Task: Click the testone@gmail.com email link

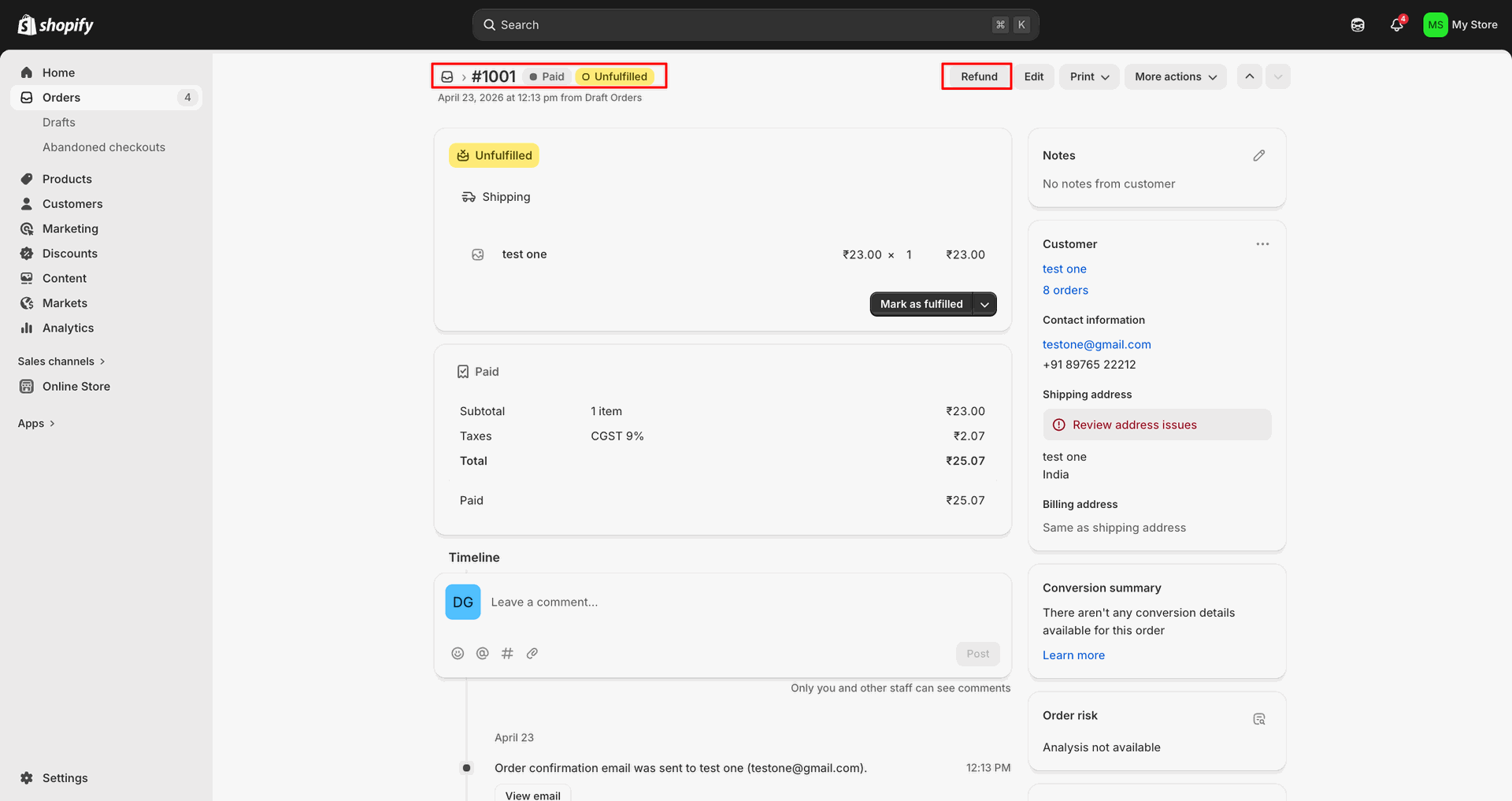Action: point(1097,344)
